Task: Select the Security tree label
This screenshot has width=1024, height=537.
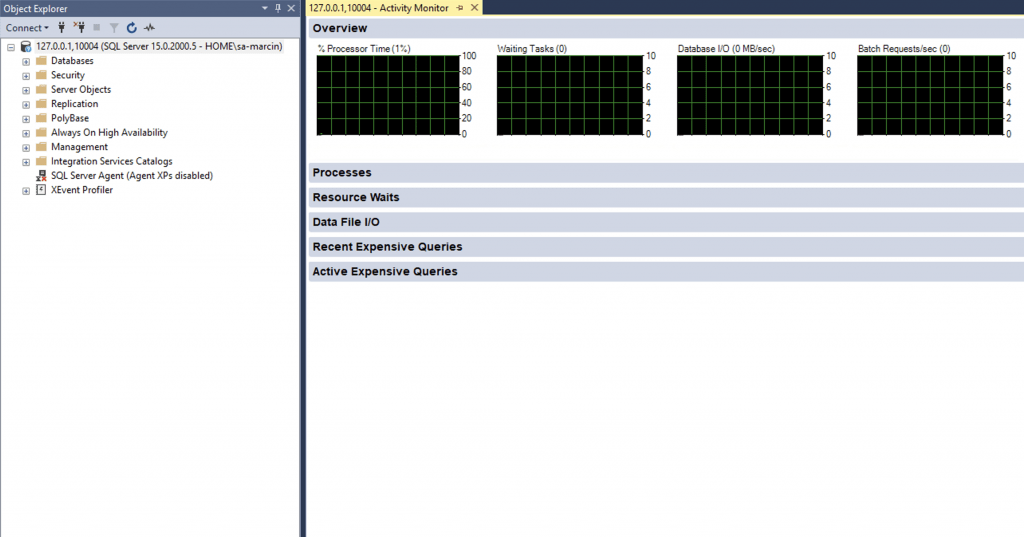Action: coord(68,75)
